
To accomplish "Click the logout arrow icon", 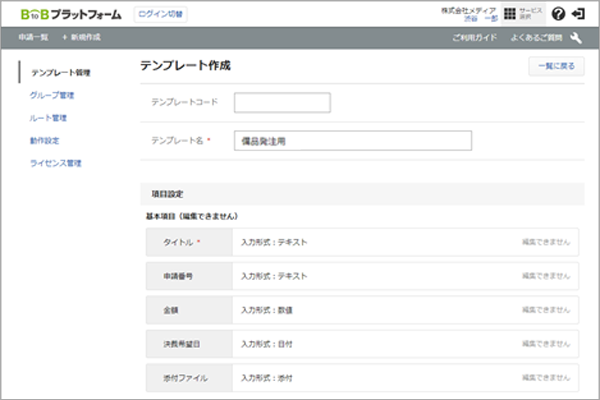I will (x=578, y=14).
